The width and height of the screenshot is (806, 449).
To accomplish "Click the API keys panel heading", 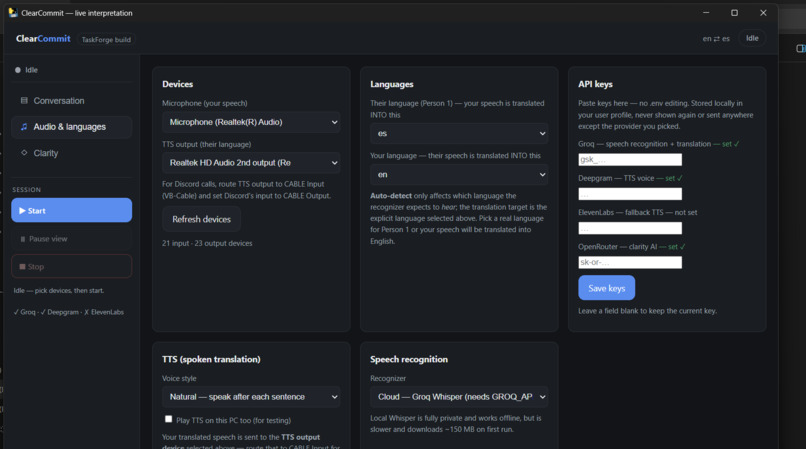I will 595,84.
